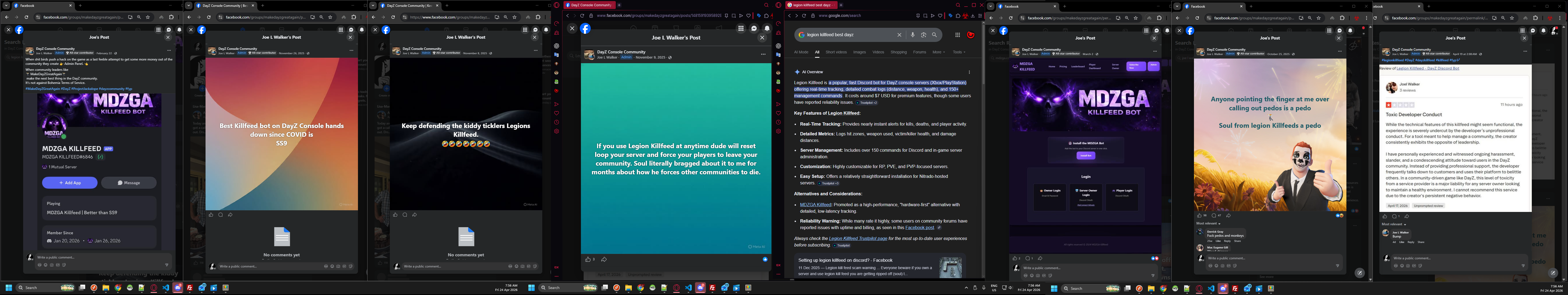Open the Facebook post link in AI Overview
This screenshot has height=295, width=1568.
click(920, 227)
